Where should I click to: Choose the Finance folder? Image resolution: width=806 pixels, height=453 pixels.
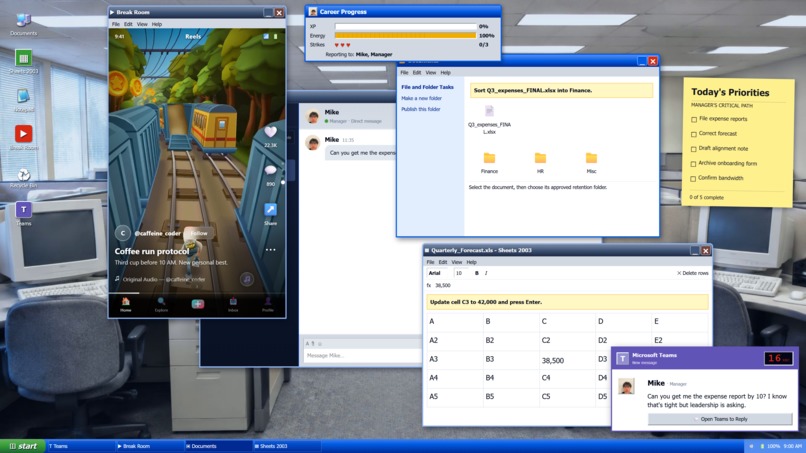[x=489, y=162]
